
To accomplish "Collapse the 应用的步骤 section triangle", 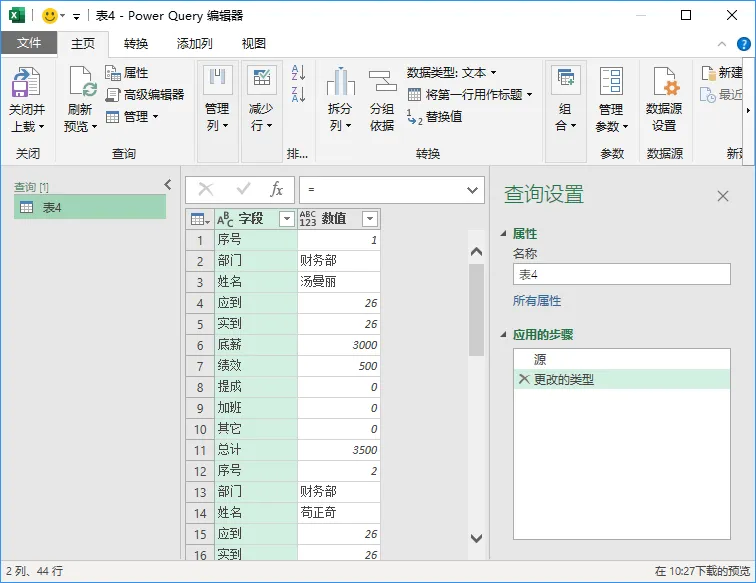I will 503,334.
